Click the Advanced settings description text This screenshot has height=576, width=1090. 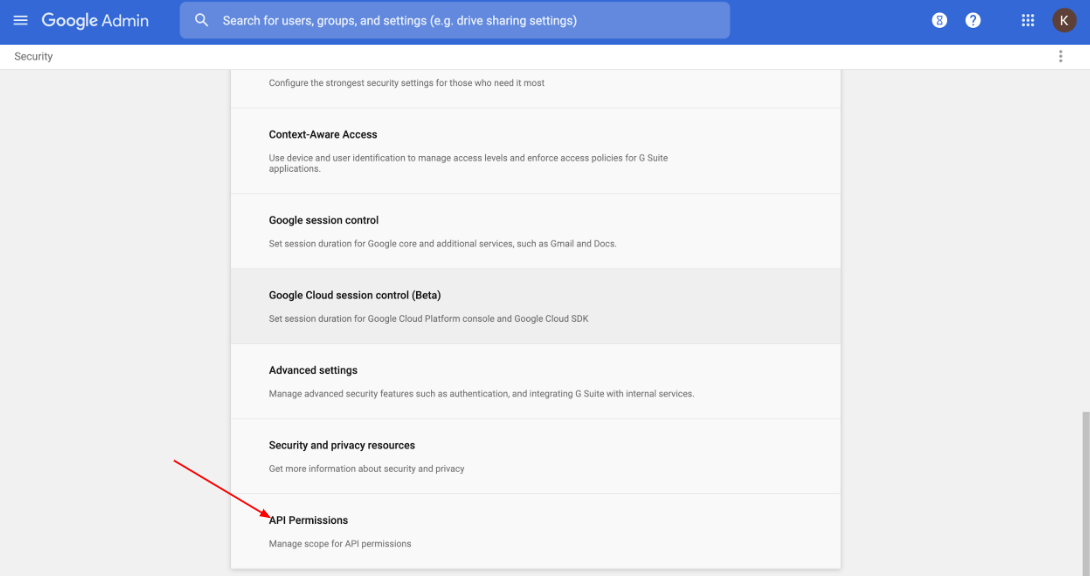click(x=481, y=394)
